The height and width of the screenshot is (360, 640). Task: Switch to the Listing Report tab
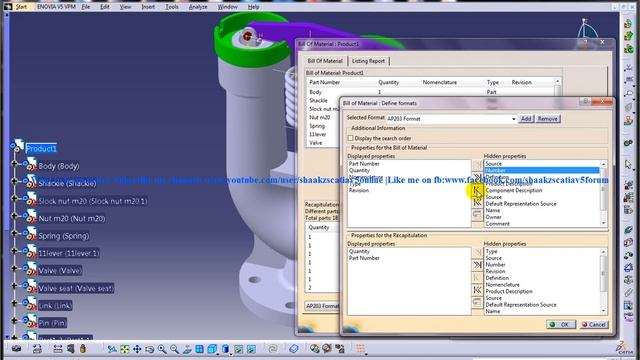tap(368, 61)
